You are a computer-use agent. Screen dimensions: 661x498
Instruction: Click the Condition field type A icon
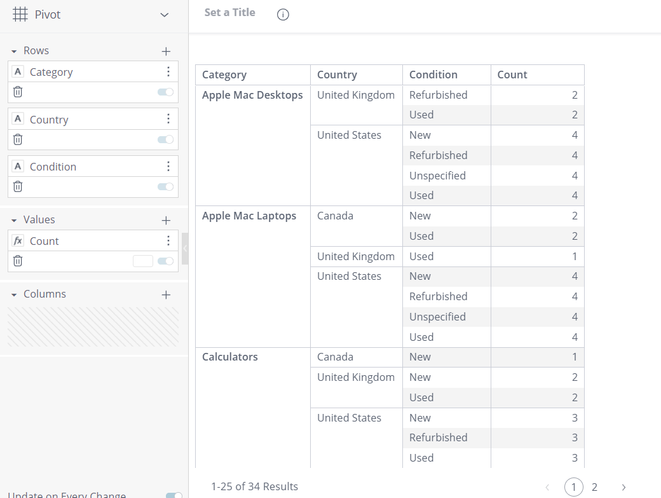tap(18, 166)
